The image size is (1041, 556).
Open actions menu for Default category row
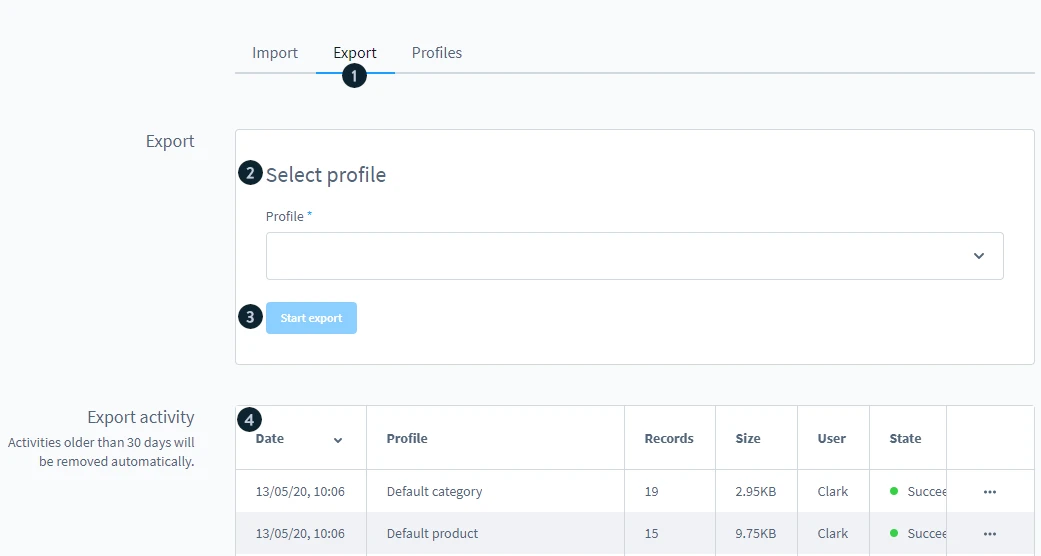coord(990,492)
